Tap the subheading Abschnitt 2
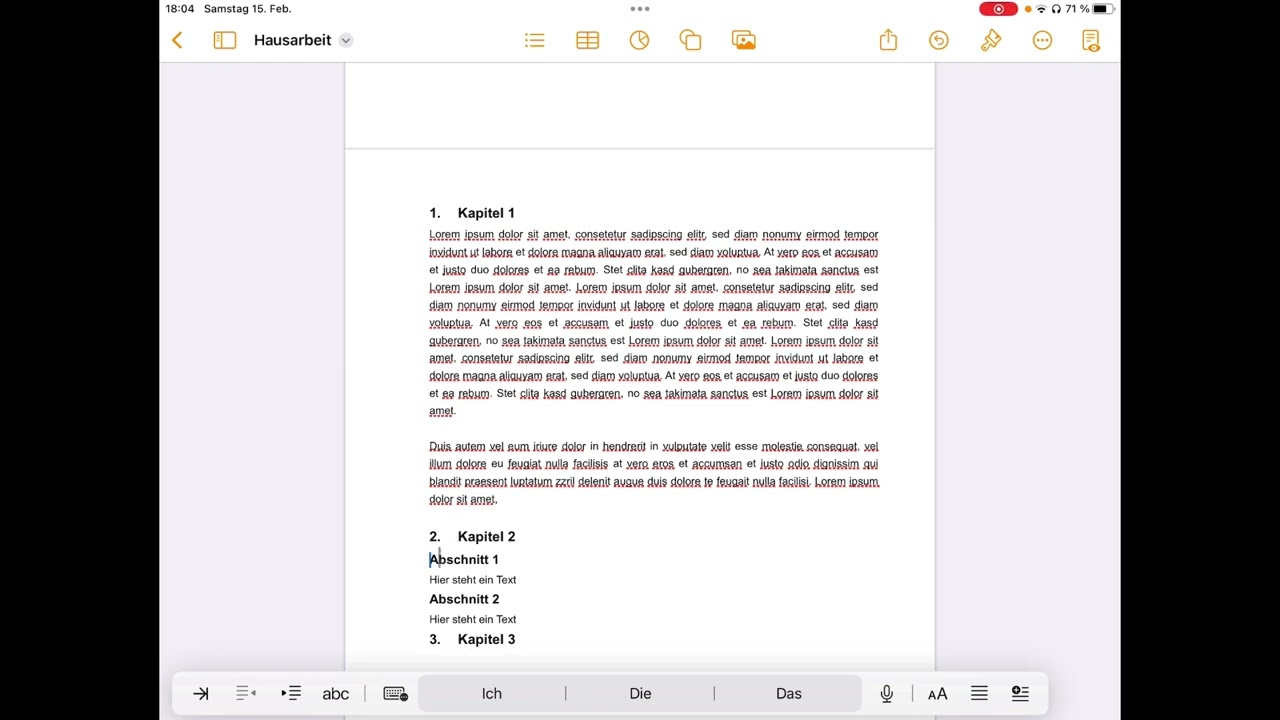Viewport: 1280px width, 720px height. pyautogui.click(x=464, y=599)
